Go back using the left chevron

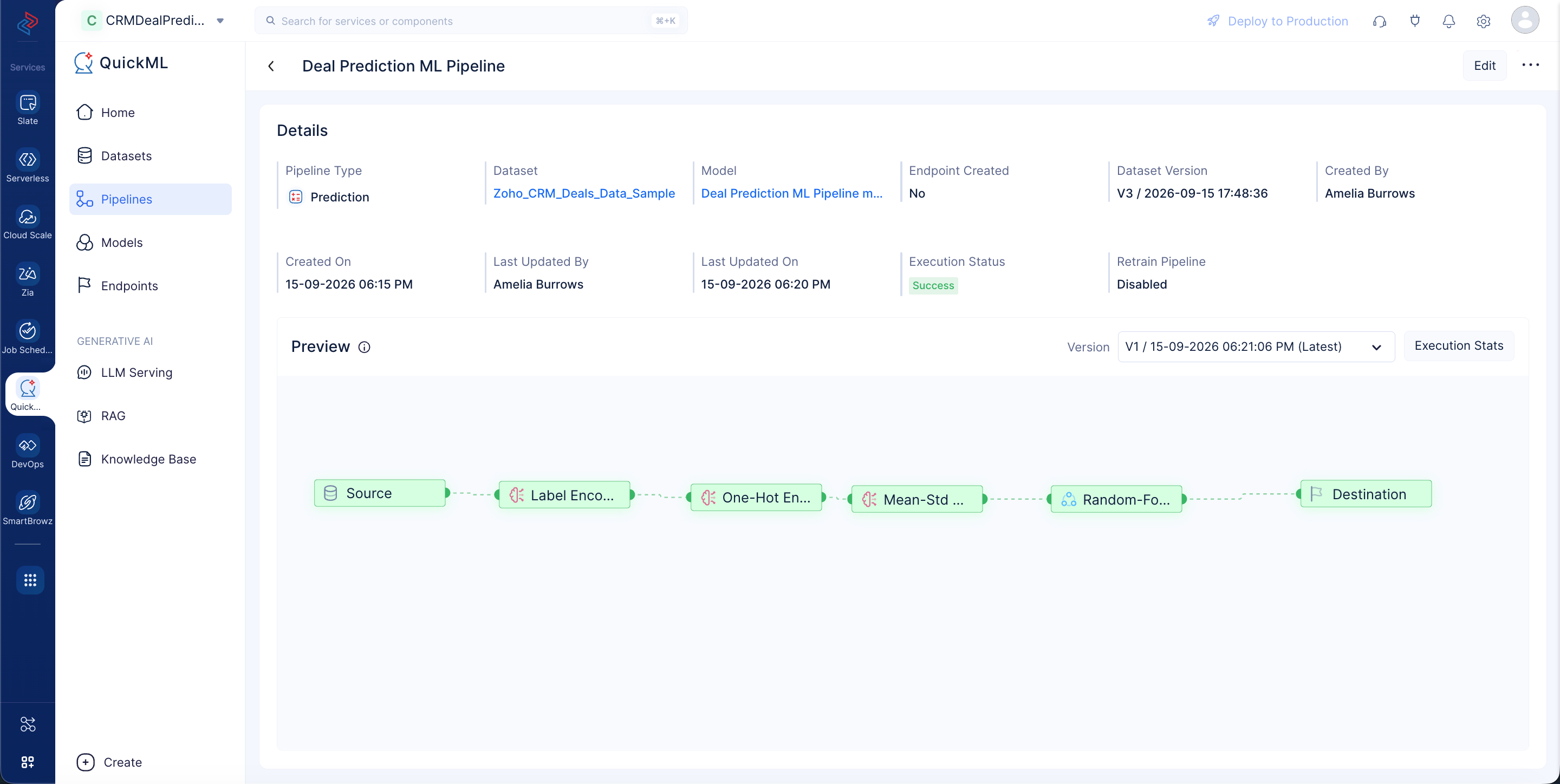[x=271, y=66]
